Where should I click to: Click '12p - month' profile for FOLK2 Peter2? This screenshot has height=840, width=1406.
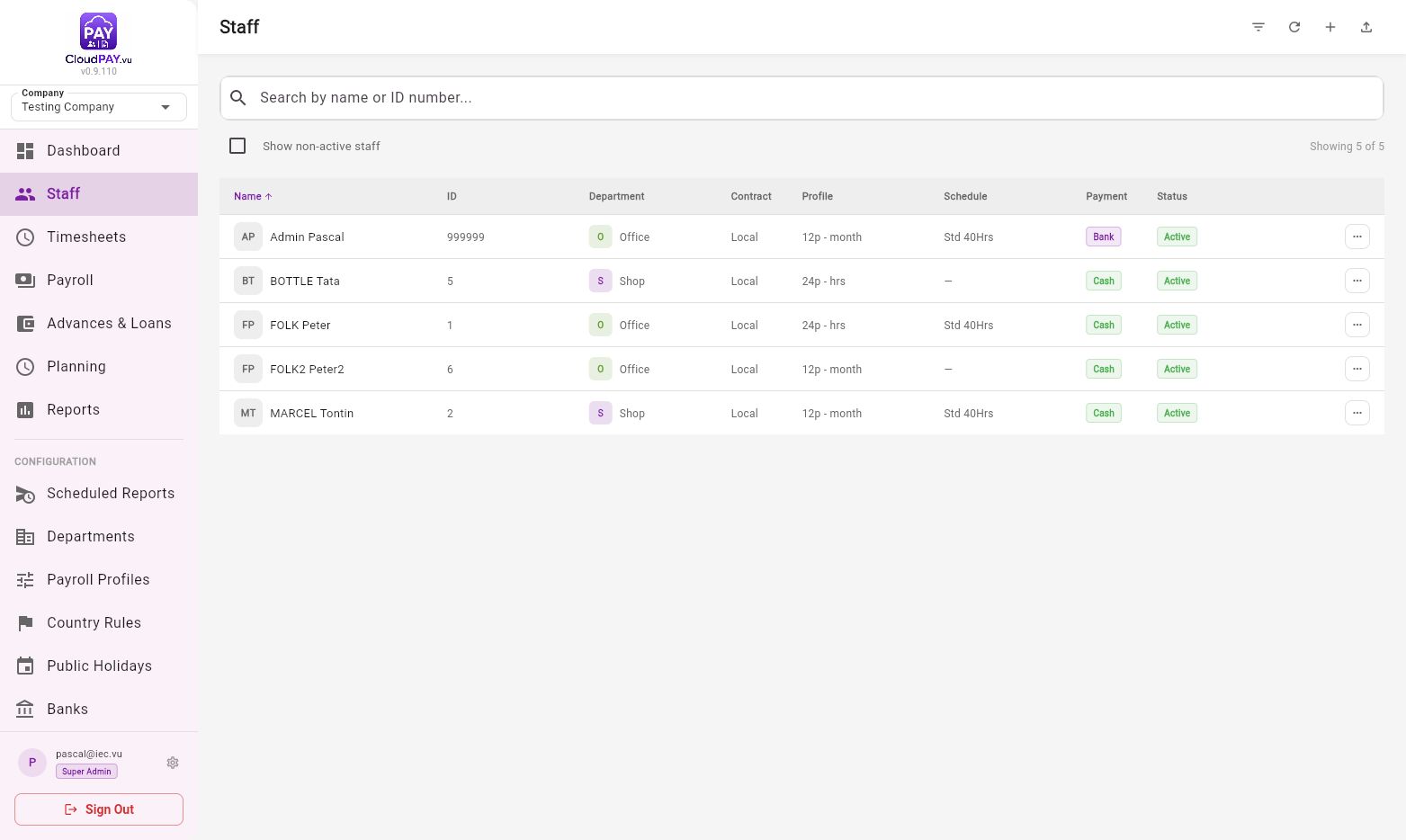pos(831,370)
